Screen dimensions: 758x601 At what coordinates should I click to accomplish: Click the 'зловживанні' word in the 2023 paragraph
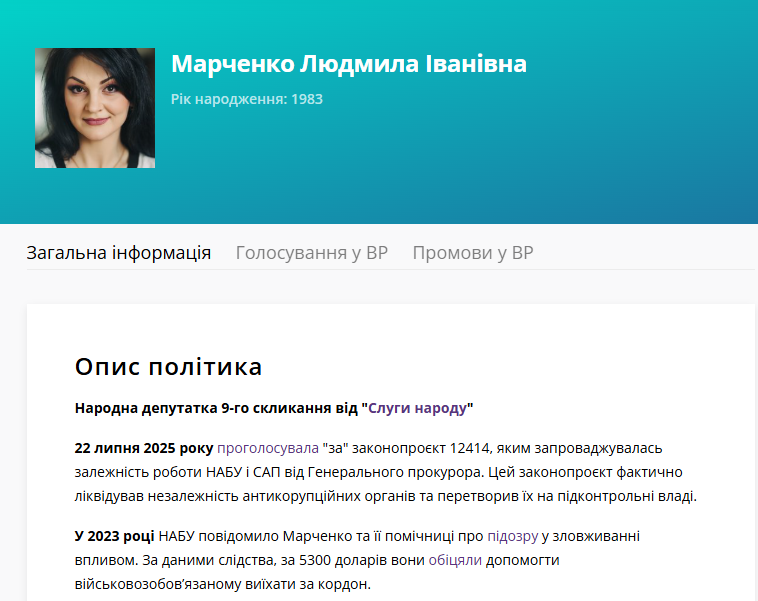[599, 536]
